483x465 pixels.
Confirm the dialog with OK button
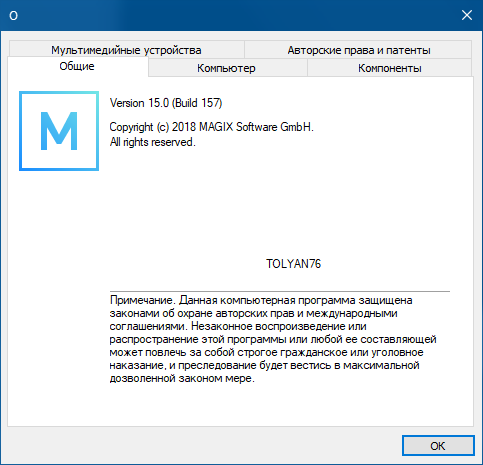pos(438,446)
